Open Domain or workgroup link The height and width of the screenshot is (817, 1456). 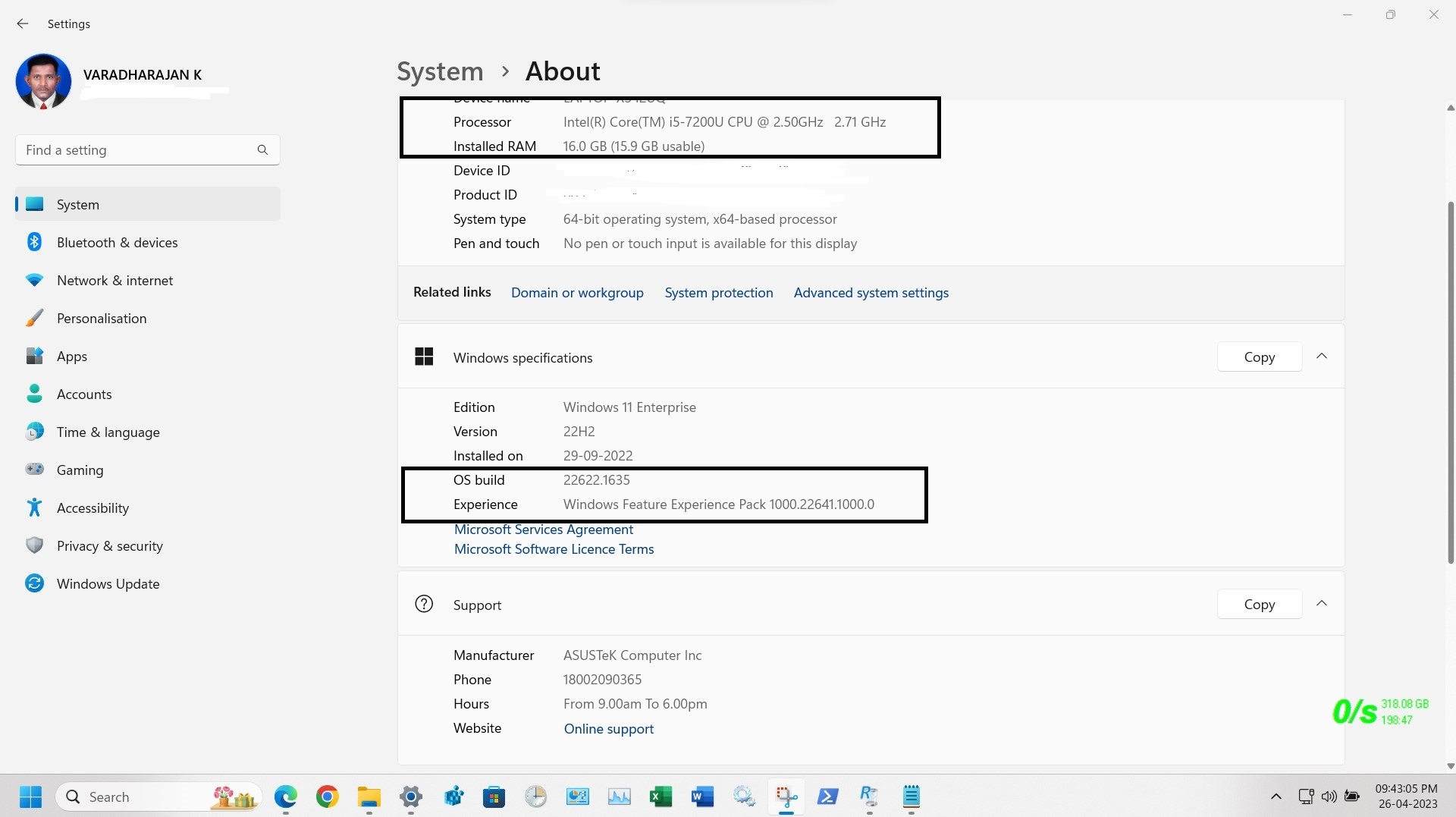pyautogui.click(x=577, y=293)
